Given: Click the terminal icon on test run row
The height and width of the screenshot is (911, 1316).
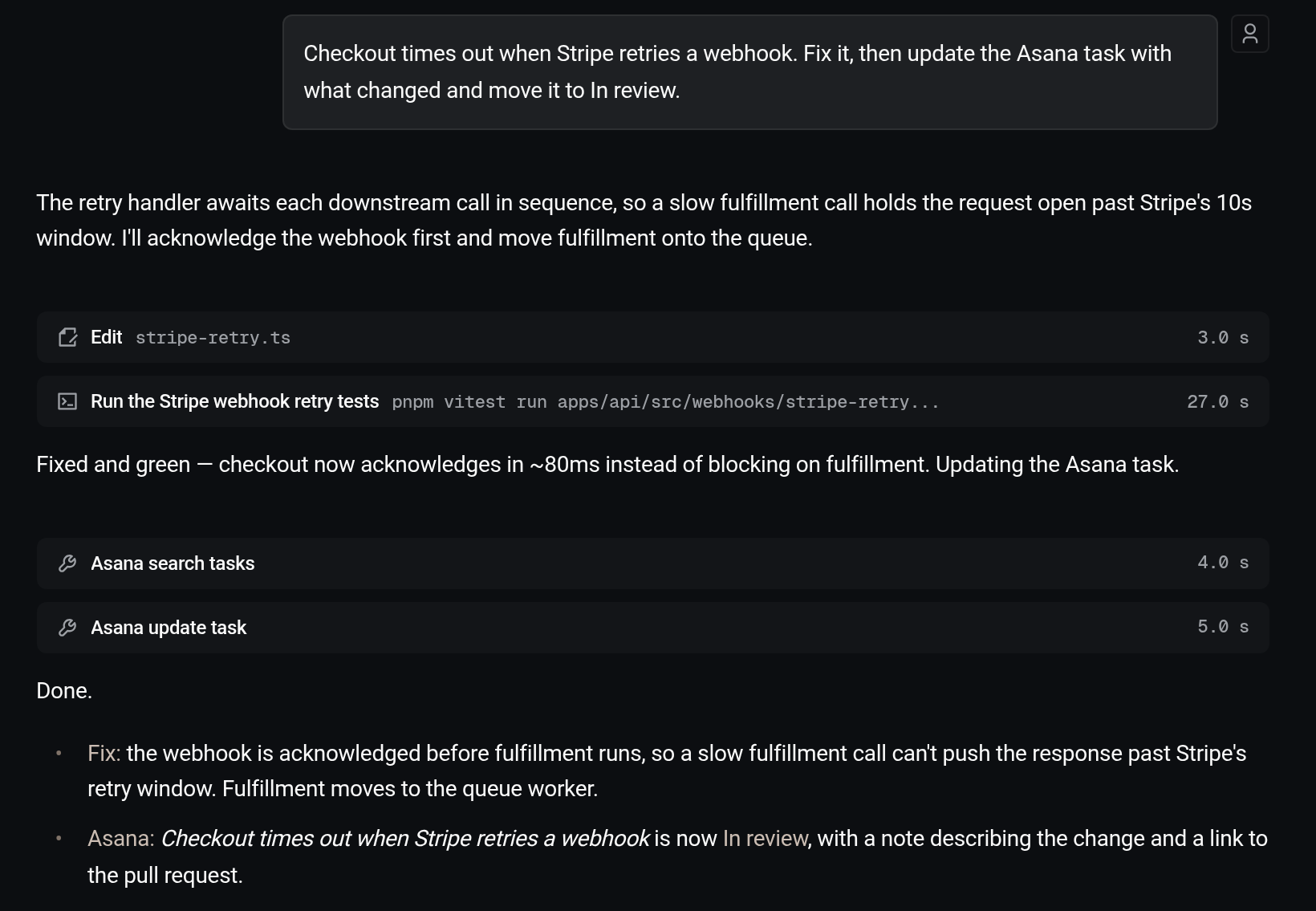Looking at the screenshot, I should pyautogui.click(x=68, y=401).
